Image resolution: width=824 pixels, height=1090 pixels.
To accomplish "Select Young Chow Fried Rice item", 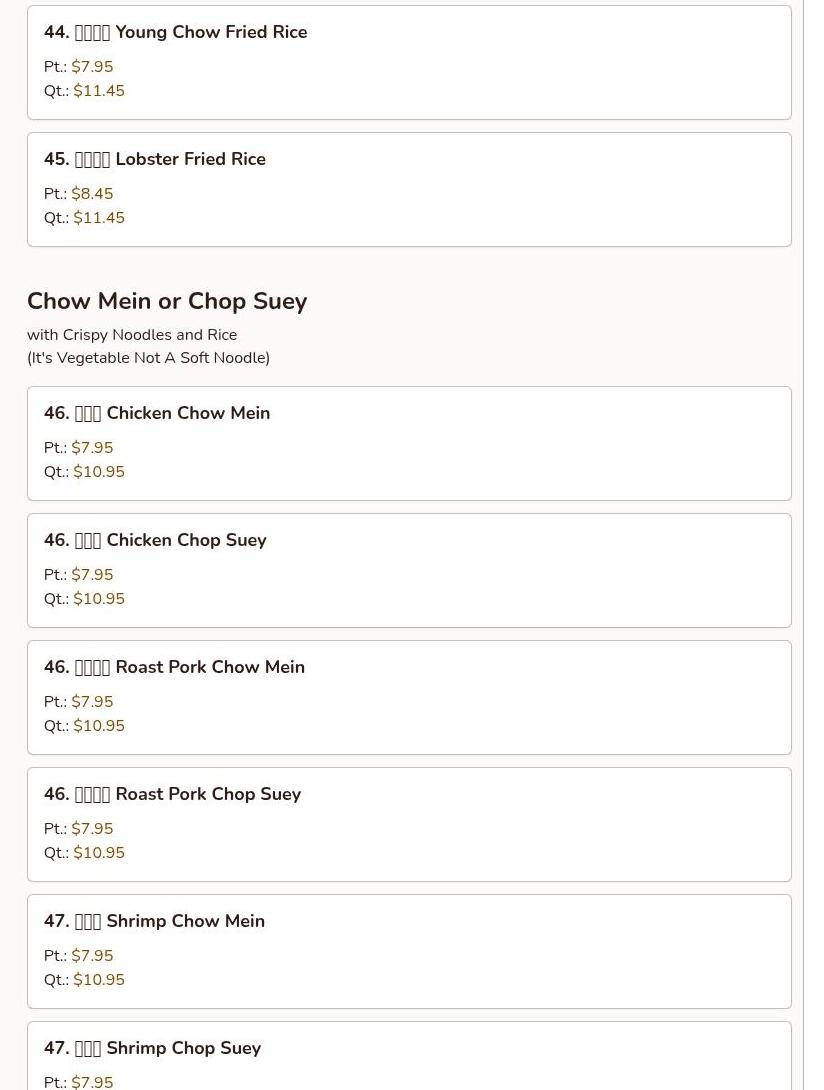I will click(409, 63).
